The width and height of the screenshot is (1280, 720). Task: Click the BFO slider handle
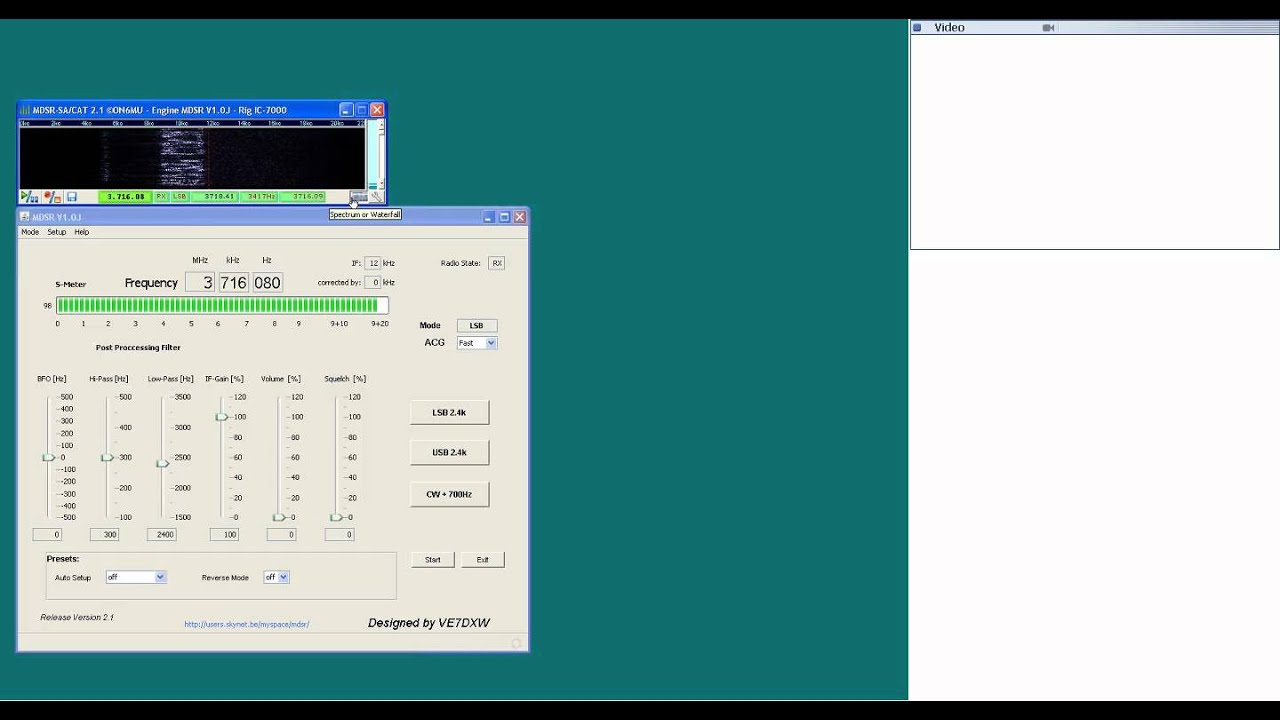[48, 457]
